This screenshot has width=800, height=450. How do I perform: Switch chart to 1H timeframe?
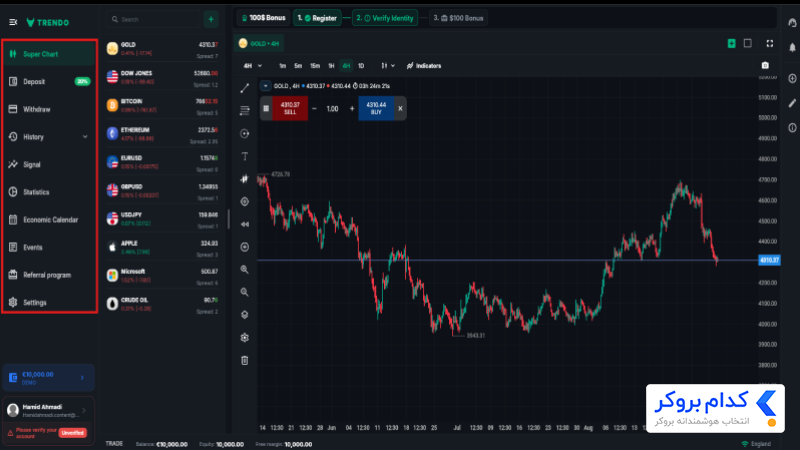(x=331, y=66)
